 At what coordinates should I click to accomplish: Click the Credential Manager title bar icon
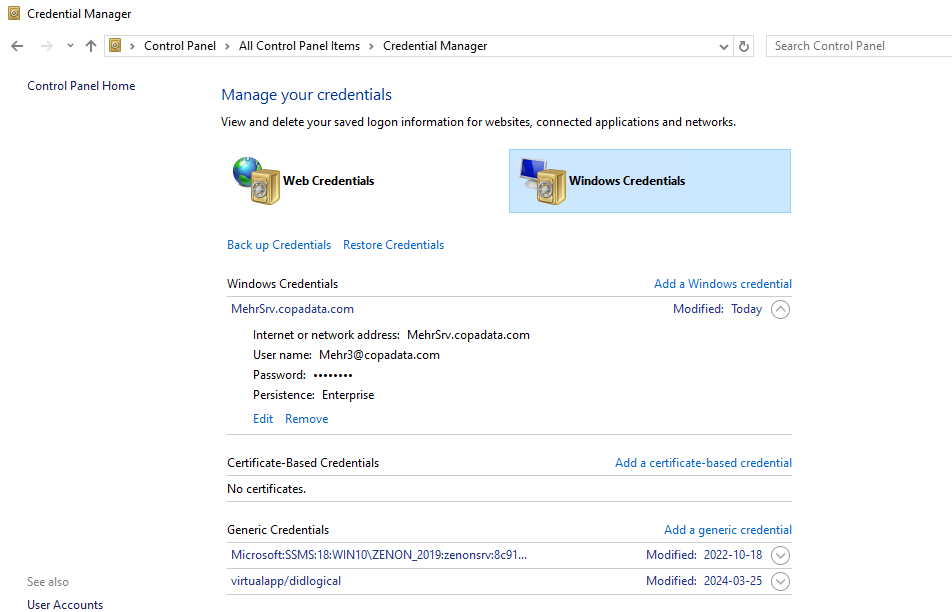pos(12,14)
